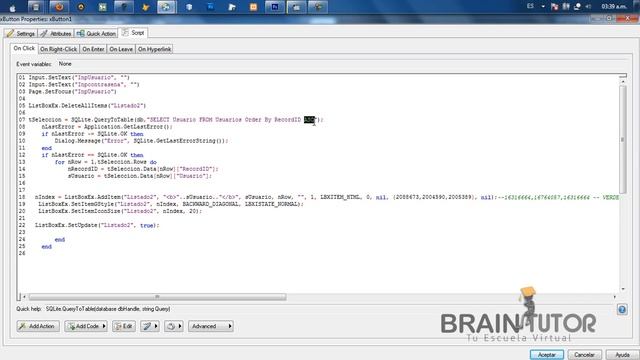
Task: Open the Firefox icon in the taskbar
Action: coord(59,7)
